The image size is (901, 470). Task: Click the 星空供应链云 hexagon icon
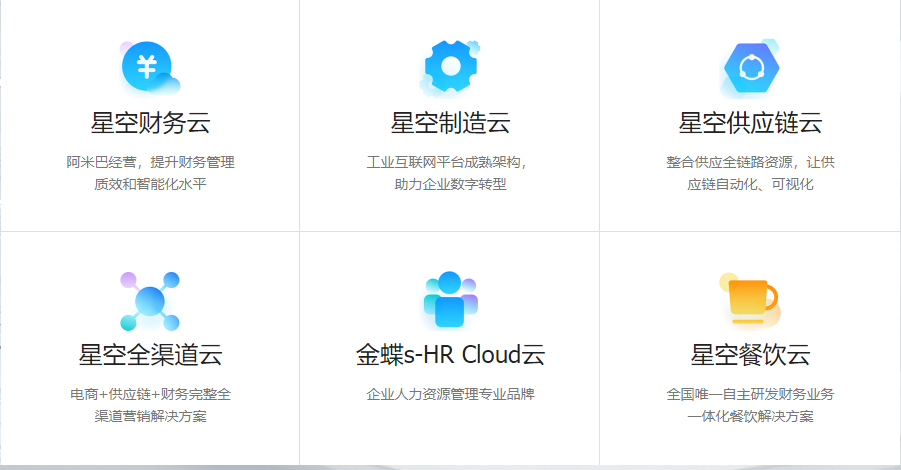pos(750,68)
